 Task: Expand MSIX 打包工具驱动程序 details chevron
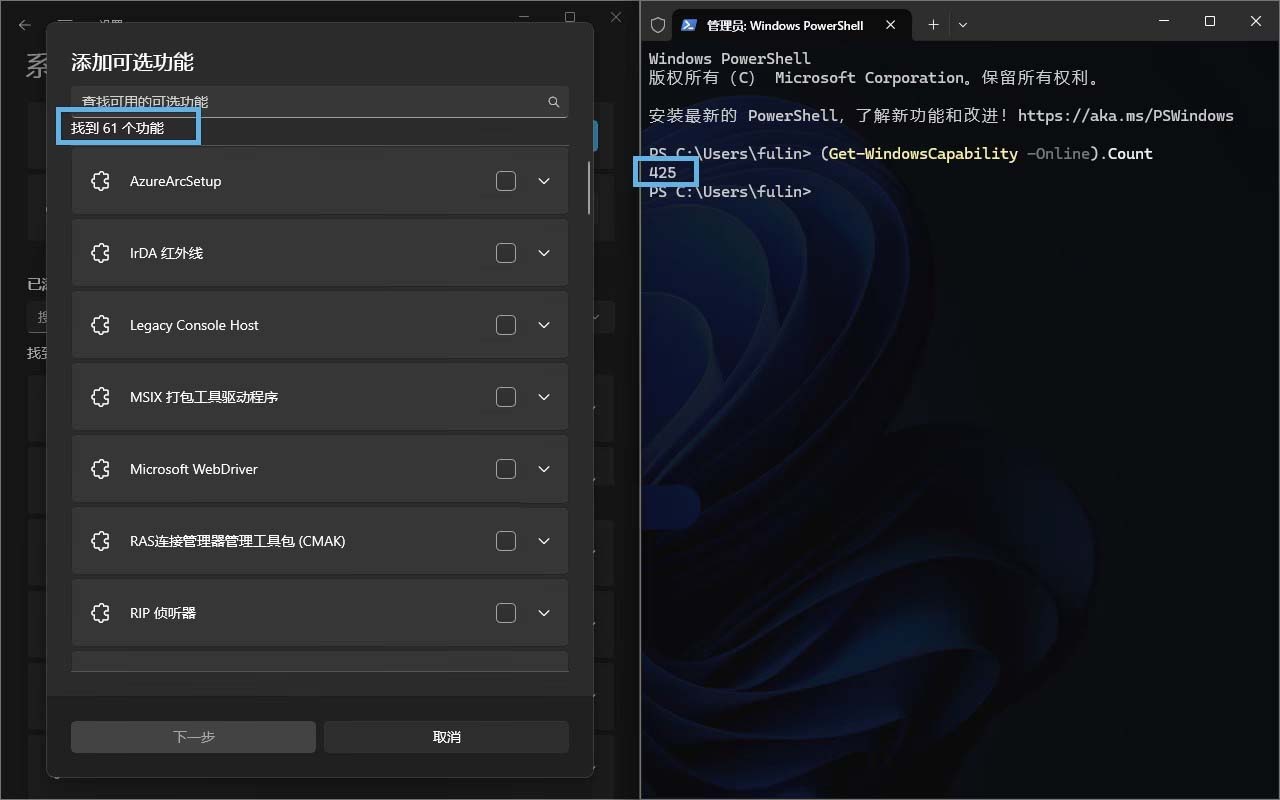(544, 397)
